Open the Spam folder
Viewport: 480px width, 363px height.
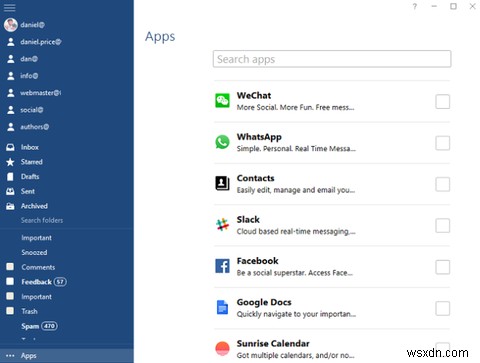point(30,326)
